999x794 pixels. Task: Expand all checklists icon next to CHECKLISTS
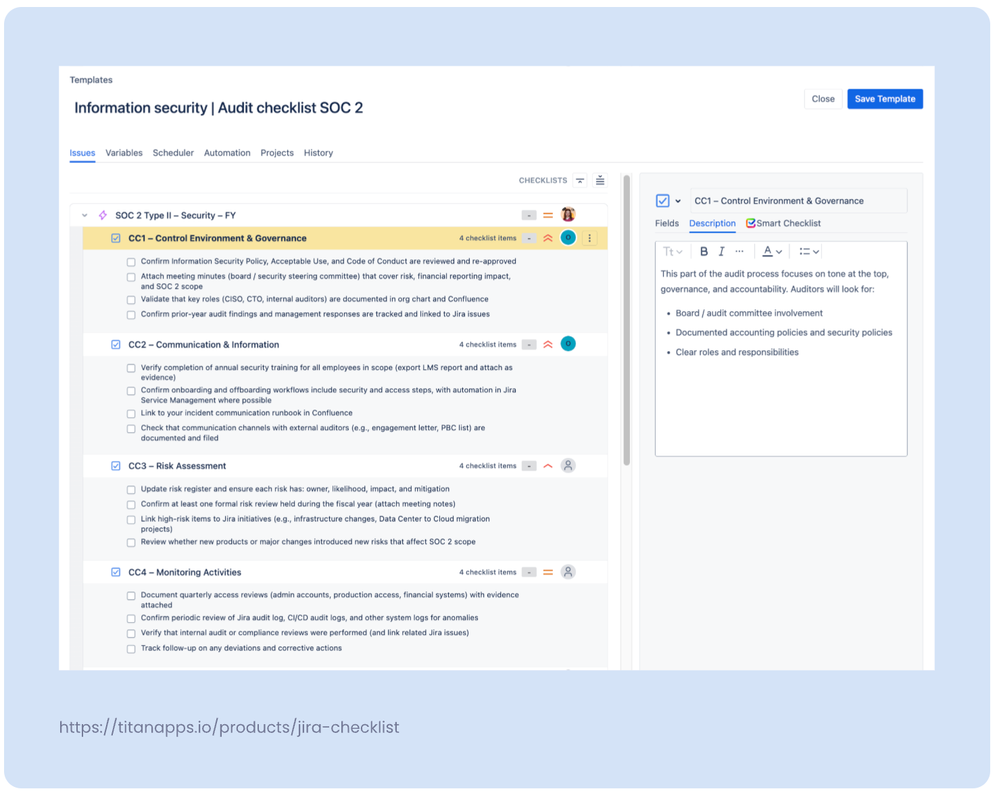tap(600, 180)
